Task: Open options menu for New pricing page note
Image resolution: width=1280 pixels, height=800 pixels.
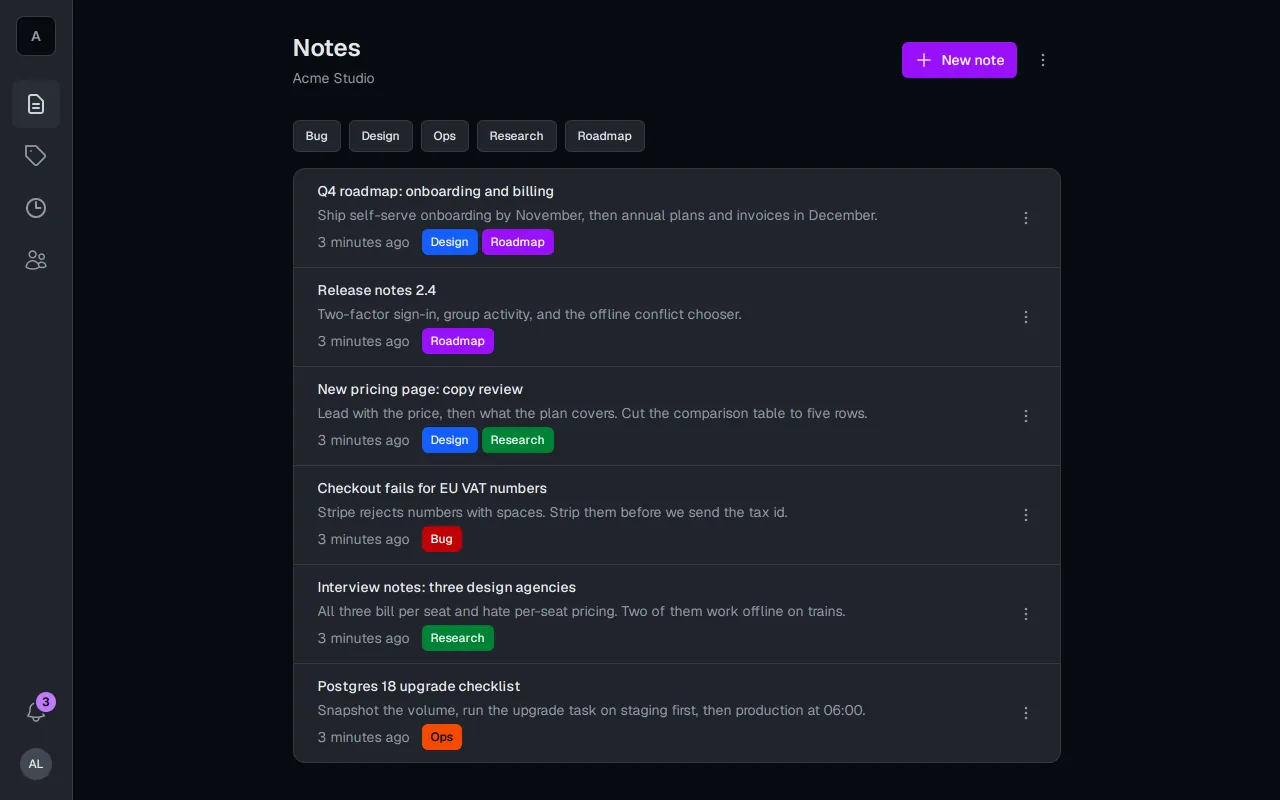Action: tap(1026, 416)
